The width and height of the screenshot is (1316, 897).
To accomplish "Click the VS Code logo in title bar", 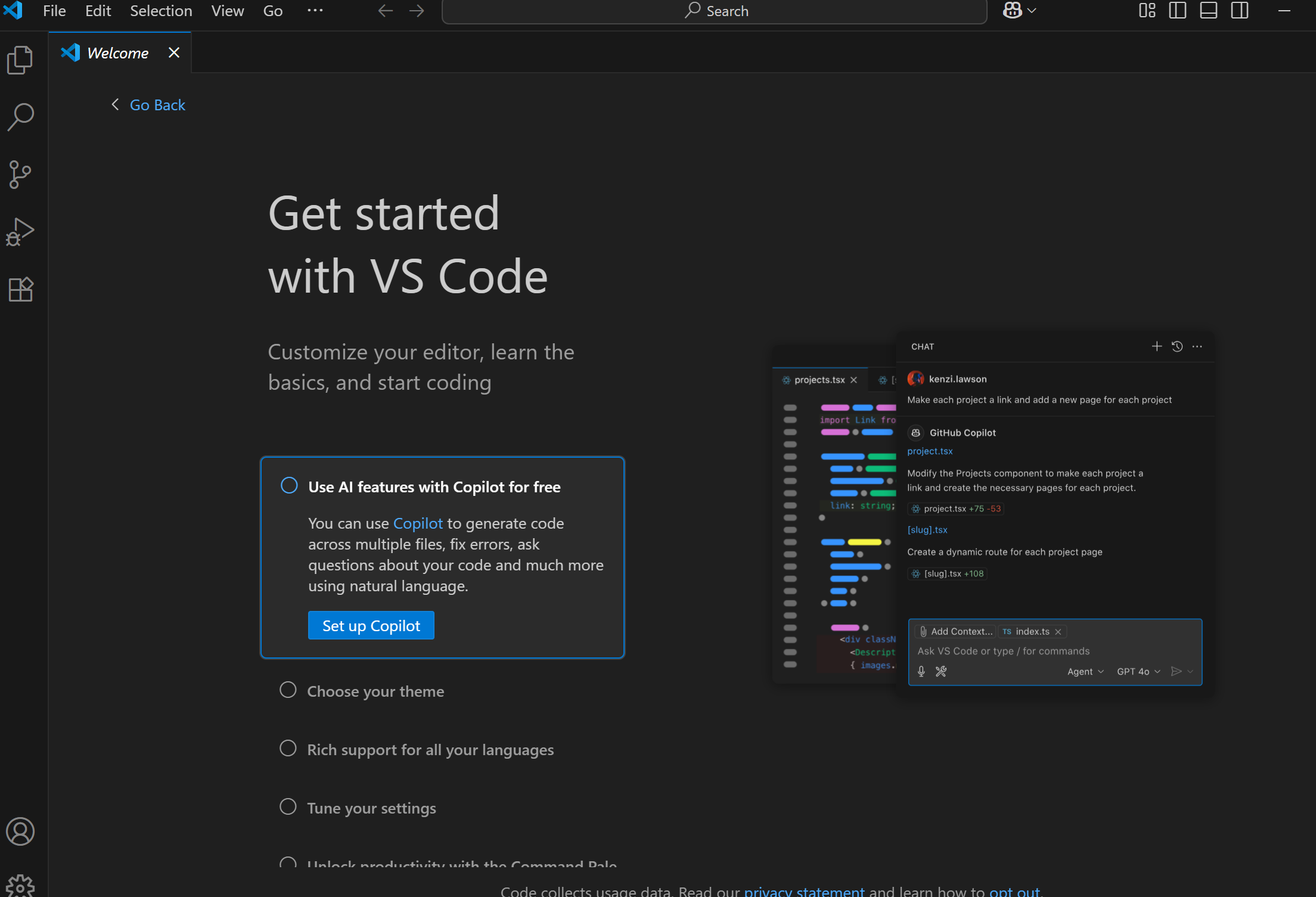I will click(x=13, y=10).
